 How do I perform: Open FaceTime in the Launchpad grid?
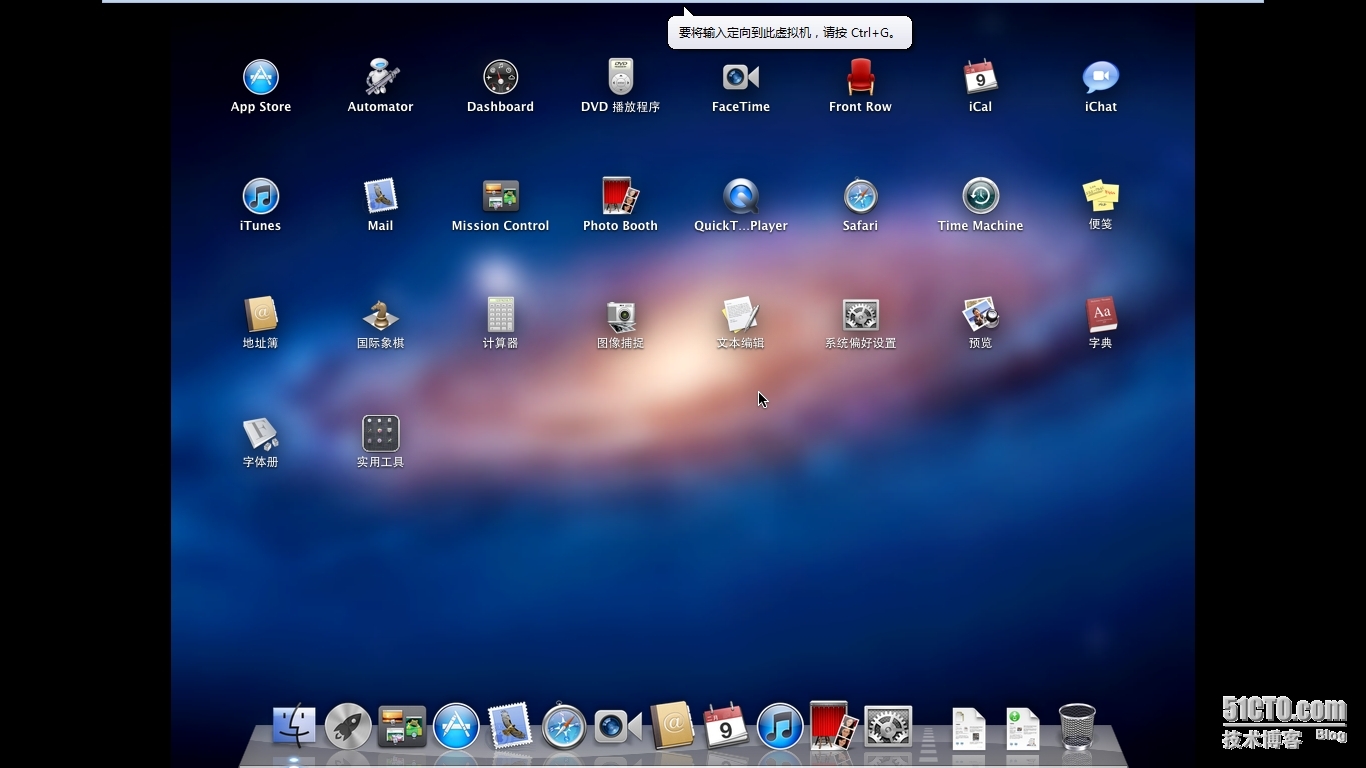pos(741,77)
